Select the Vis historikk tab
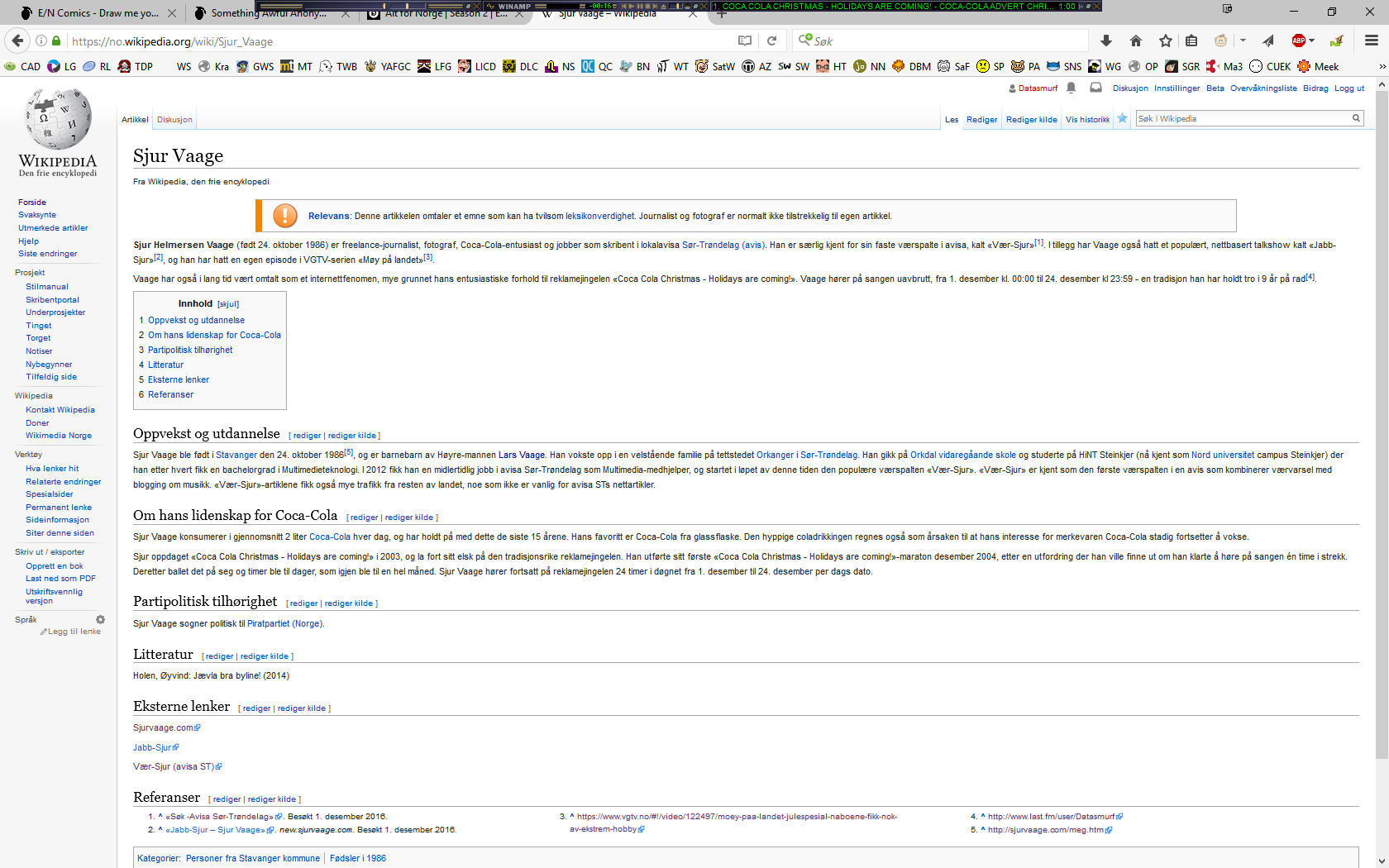The height and width of the screenshot is (868, 1389). pyautogui.click(x=1087, y=119)
